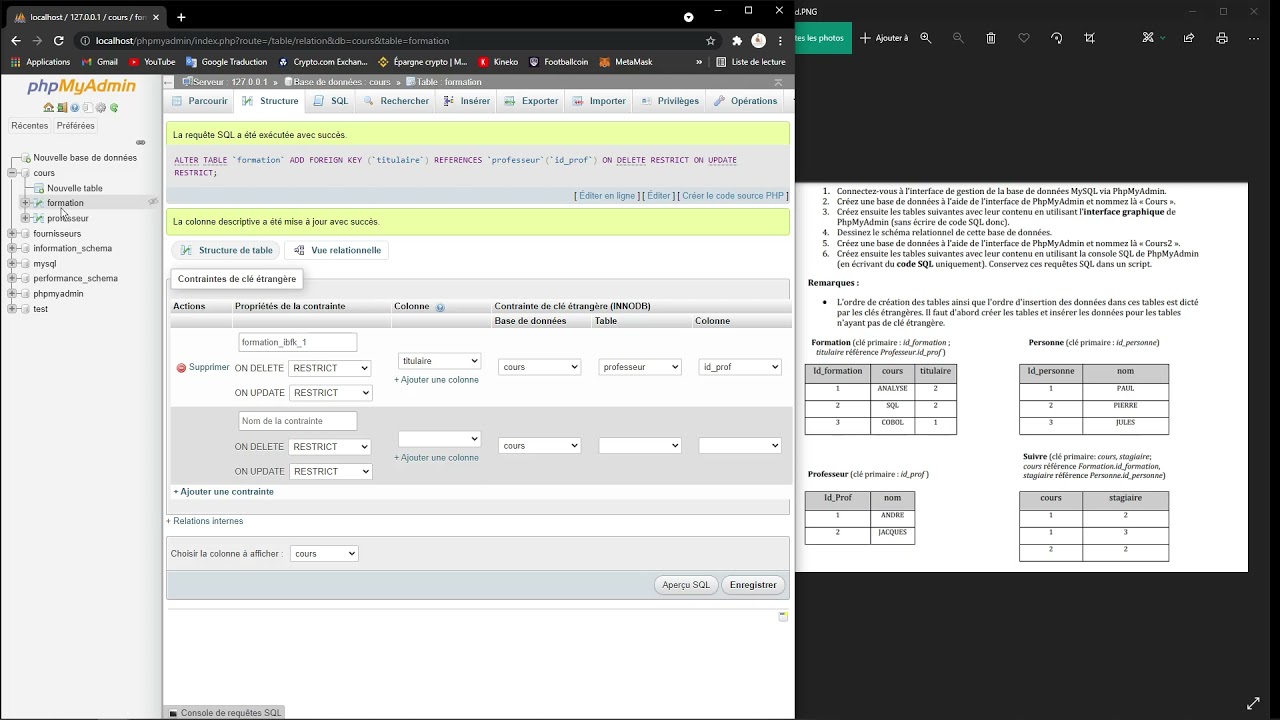Open the Insérer tab

click(467, 101)
